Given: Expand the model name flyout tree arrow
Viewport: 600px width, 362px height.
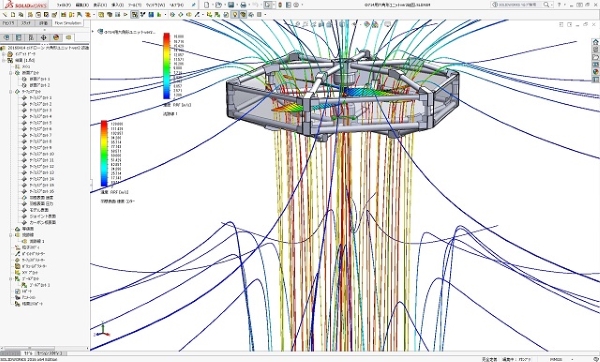Looking at the screenshot, I should tap(94, 31).
